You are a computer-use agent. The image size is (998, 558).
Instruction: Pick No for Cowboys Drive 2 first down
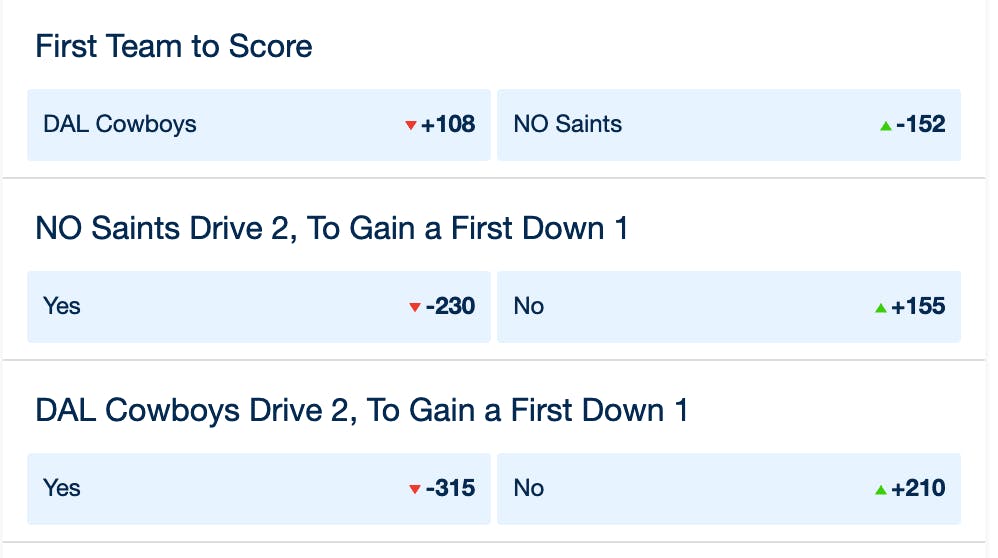point(729,489)
